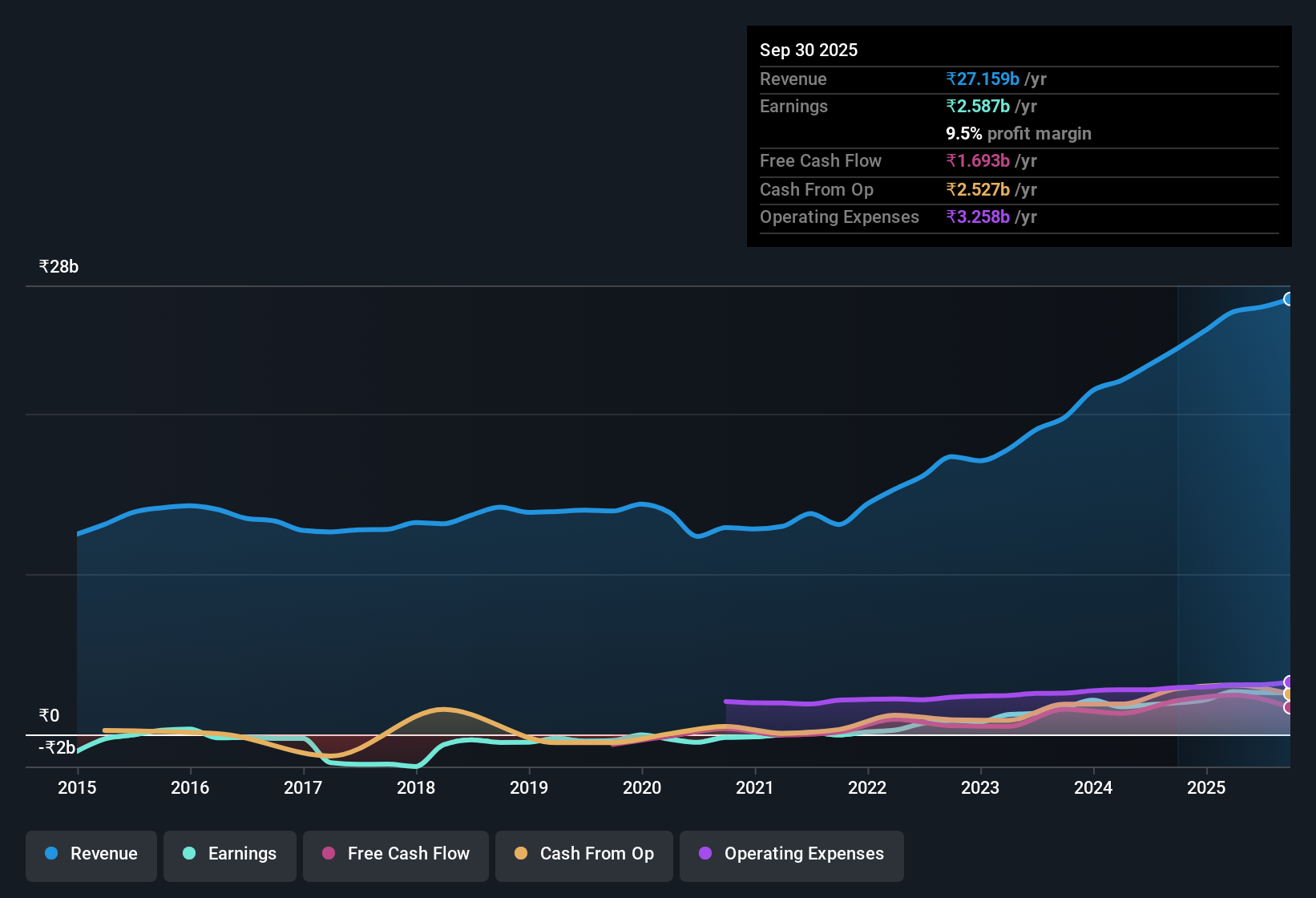Click the purple Operating Expenses dot icon
Image resolution: width=1316 pixels, height=898 pixels.
coord(704,854)
